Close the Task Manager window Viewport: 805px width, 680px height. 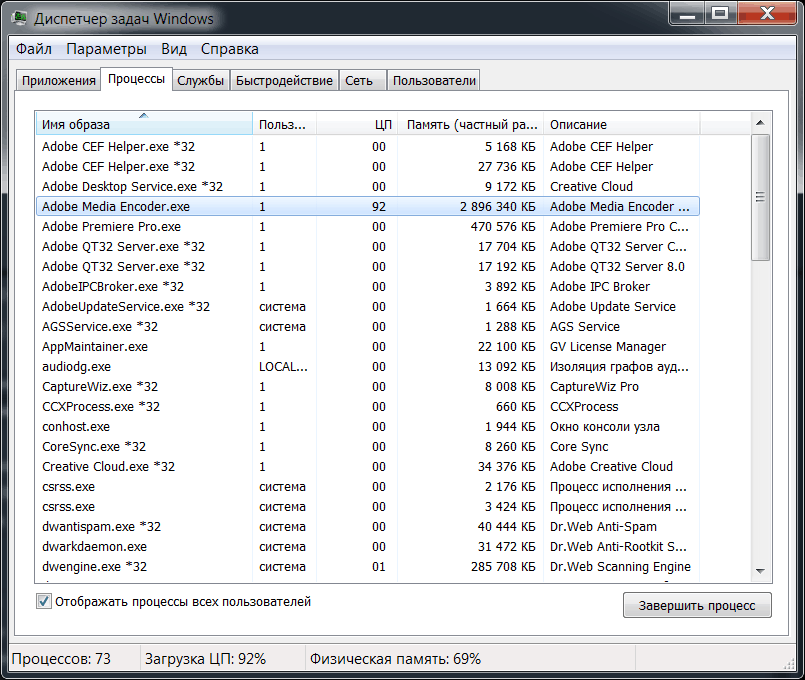tap(768, 14)
